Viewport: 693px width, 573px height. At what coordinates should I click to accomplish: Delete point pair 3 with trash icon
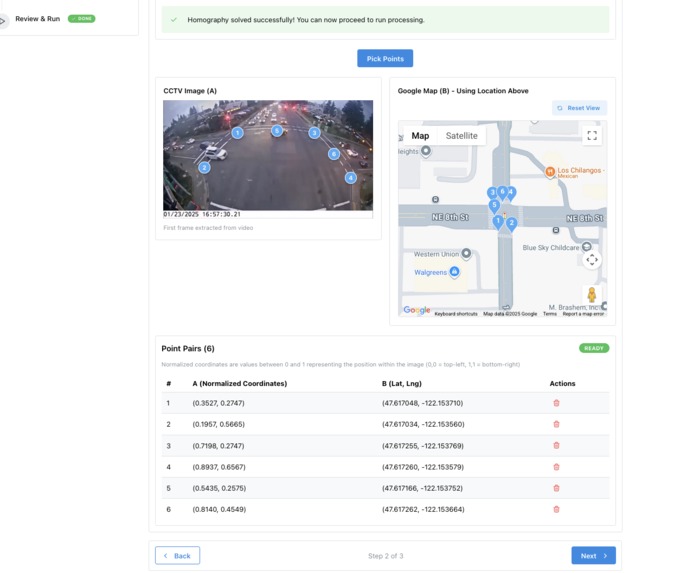[x=556, y=445]
